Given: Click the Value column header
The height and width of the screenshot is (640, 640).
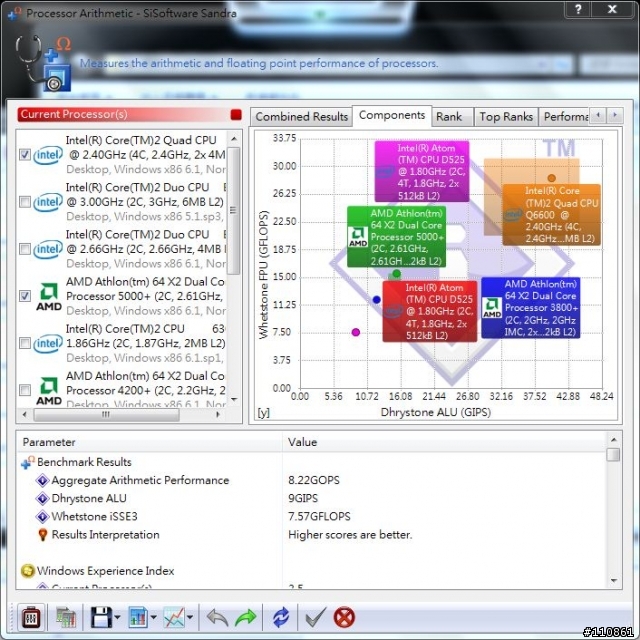Looking at the screenshot, I should coord(444,442).
